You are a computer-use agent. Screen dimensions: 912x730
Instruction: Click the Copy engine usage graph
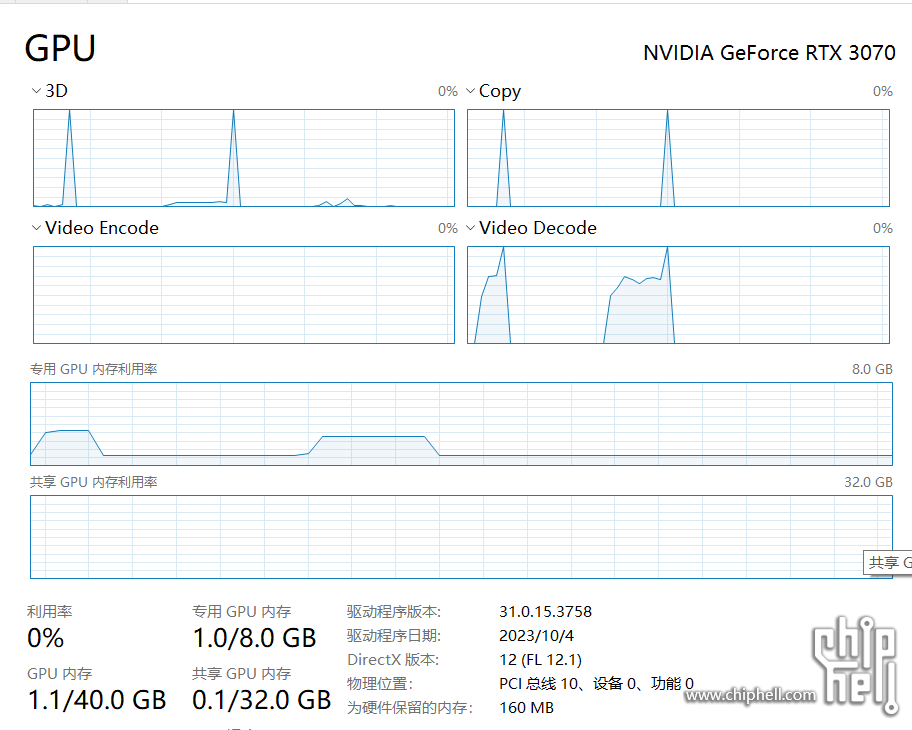pos(678,158)
